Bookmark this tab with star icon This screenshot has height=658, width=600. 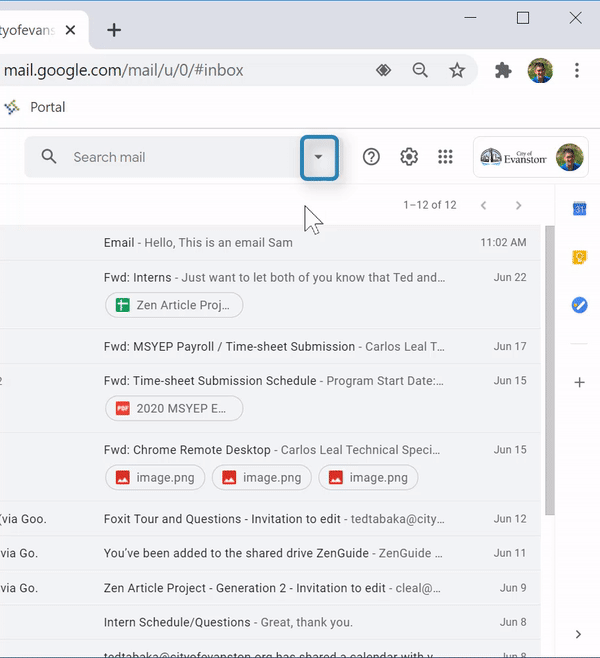pyautogui.click(x=457, y=70)
